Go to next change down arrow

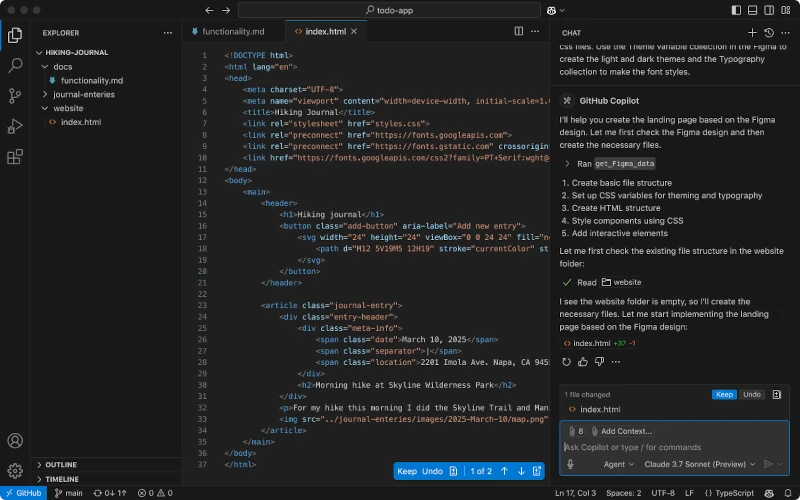coord(521,471)
